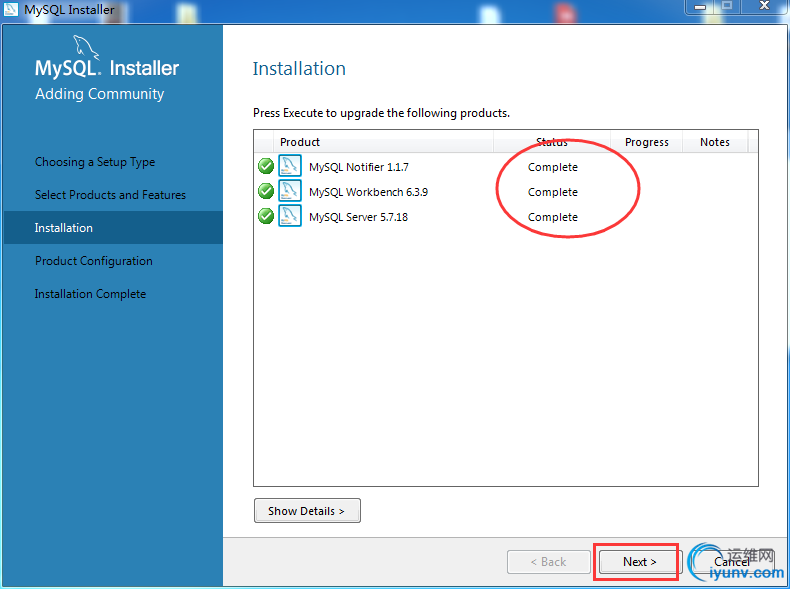Click the Notes column header

click(715, 142)
